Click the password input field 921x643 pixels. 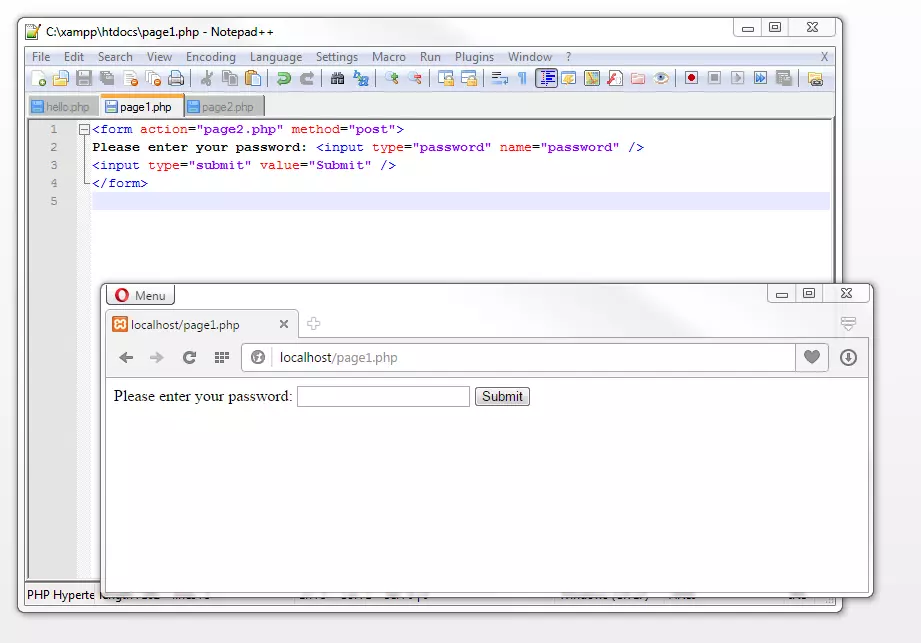pos(383,396)
